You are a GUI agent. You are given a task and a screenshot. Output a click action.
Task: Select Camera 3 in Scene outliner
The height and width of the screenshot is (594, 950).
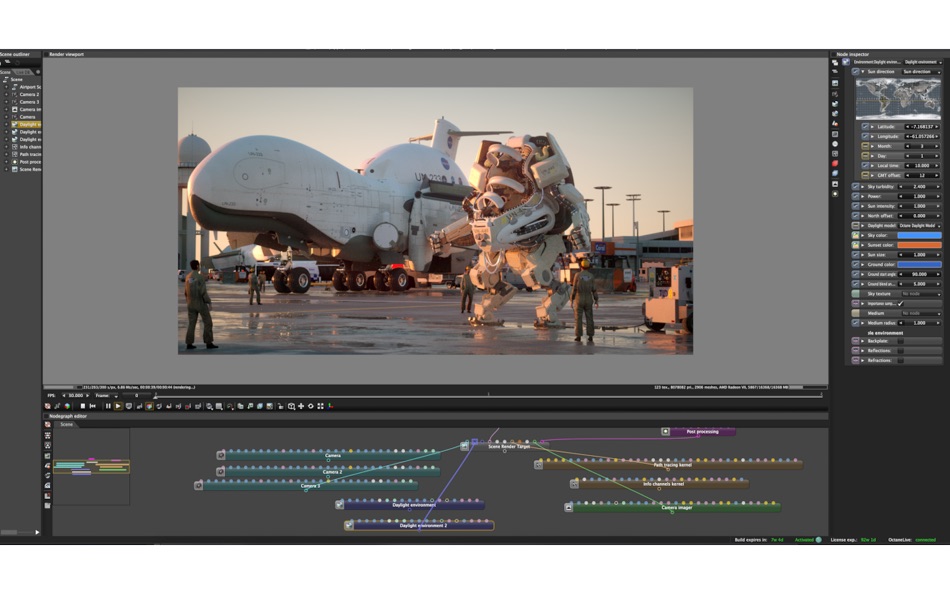(x=27, y=102)
